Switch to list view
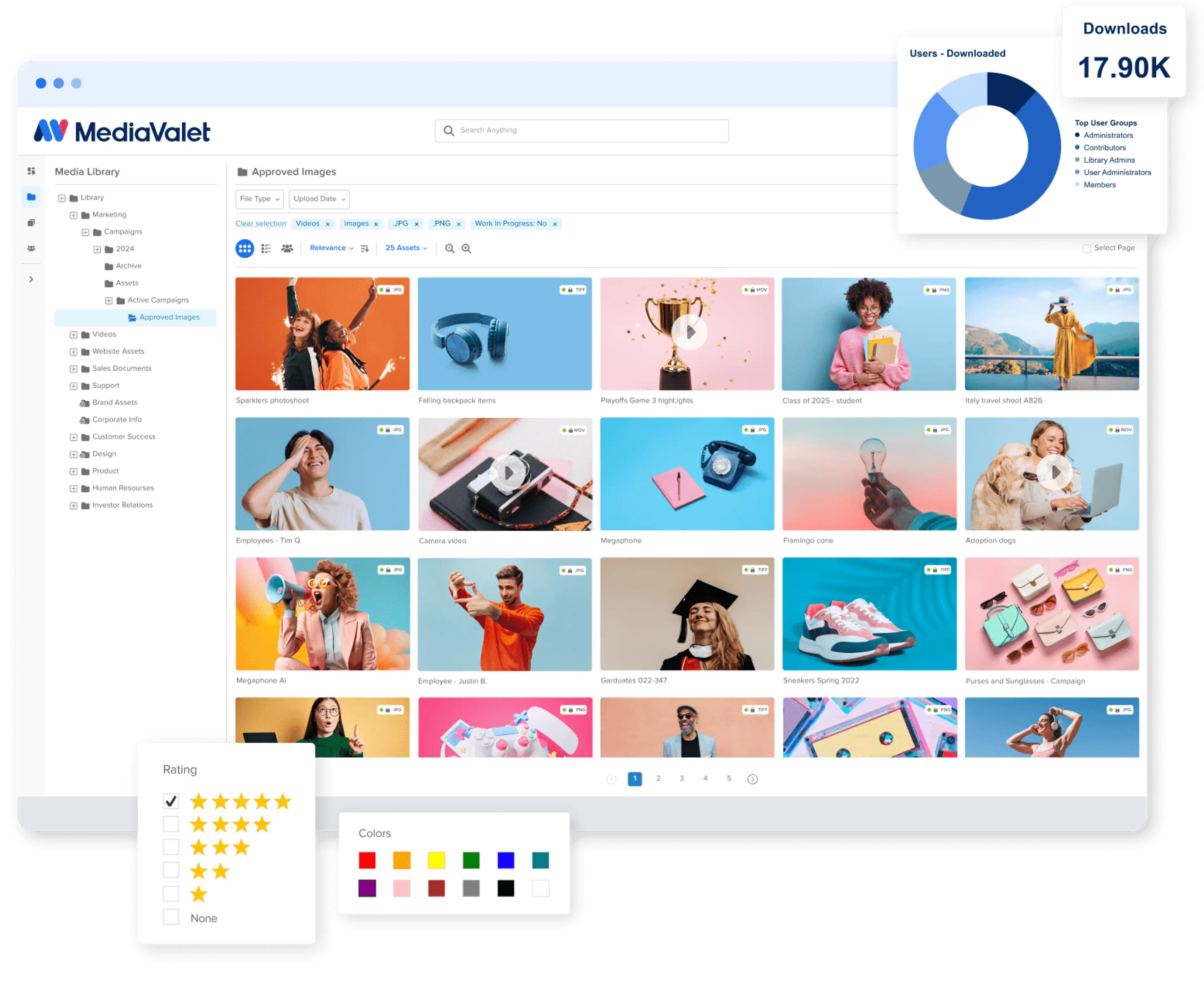Screen dimensions: 1204x984 click(266, 248)
